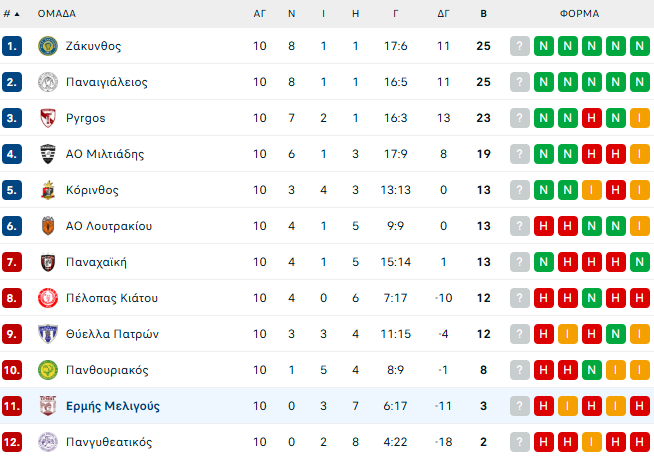Screen dimensions: 654x459
Task: Open the Ερμής Μελιγούς team page
Action: [x=112, y=406]
